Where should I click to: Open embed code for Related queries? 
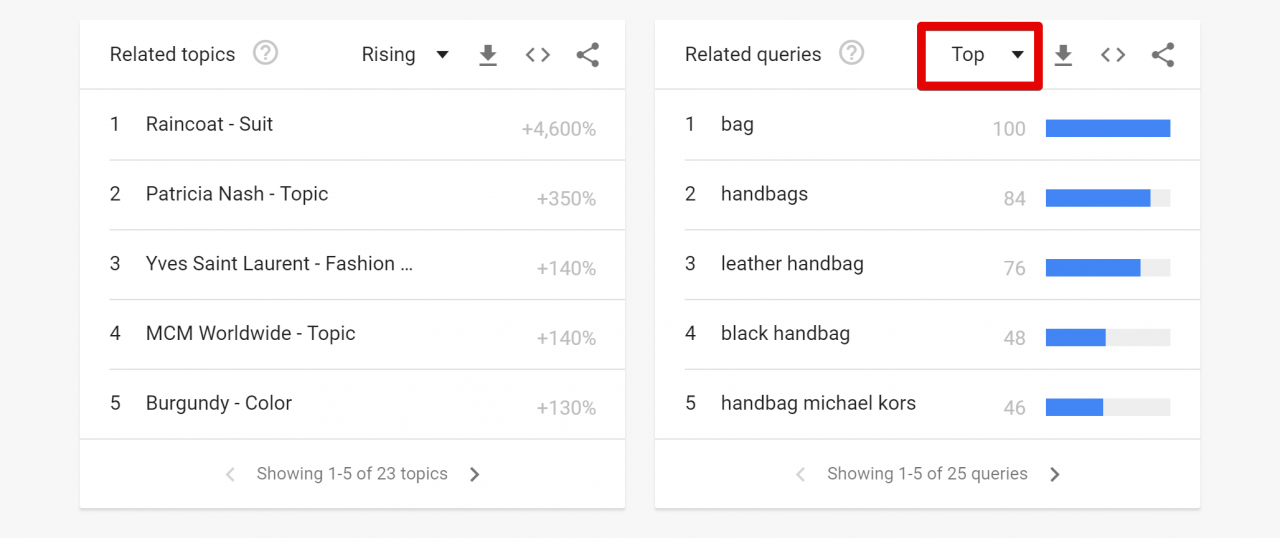pyautogui.click(x=1113, y=55)
